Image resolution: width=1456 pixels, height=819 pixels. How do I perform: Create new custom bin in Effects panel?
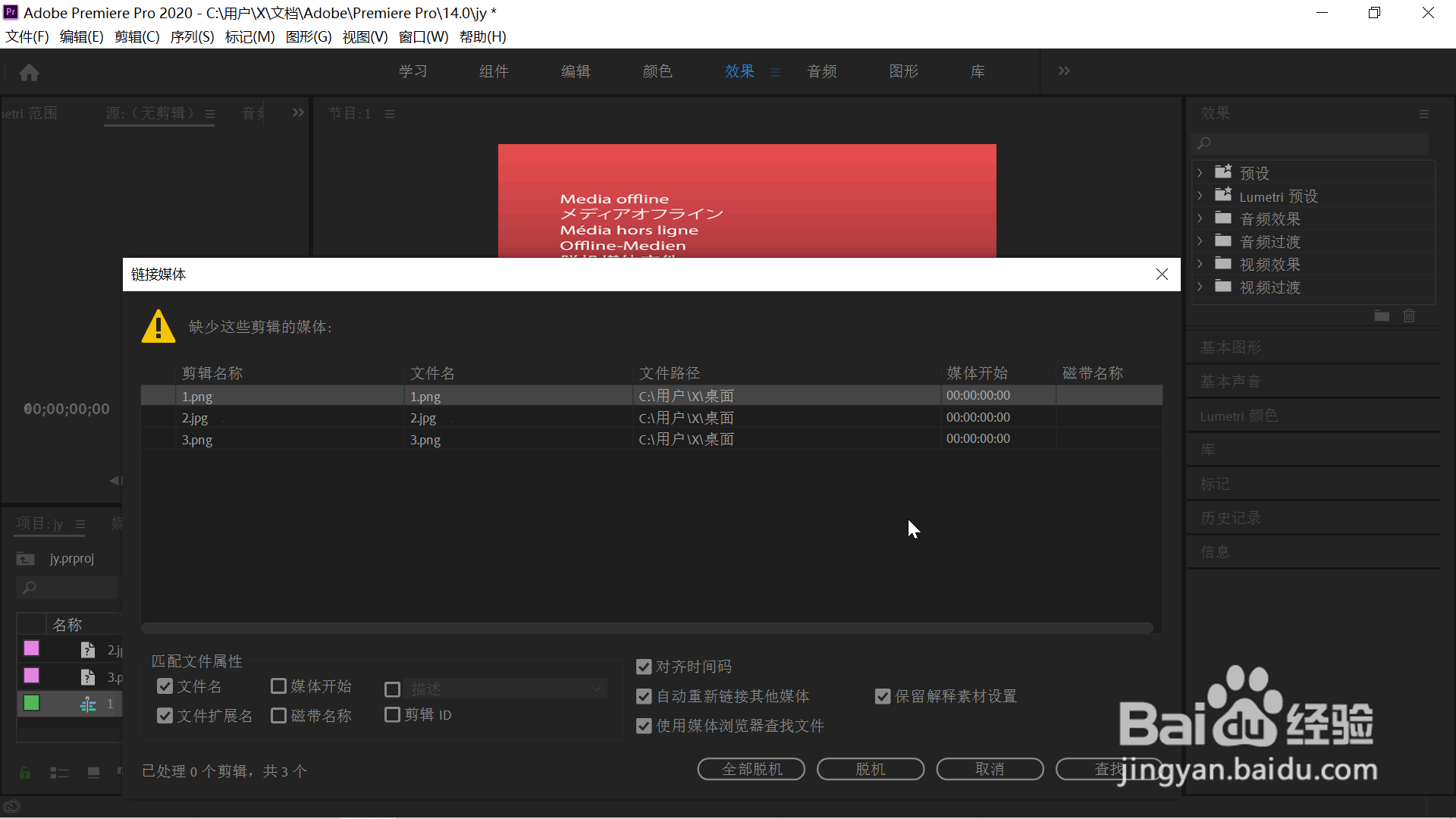(x=1382, y=316)
